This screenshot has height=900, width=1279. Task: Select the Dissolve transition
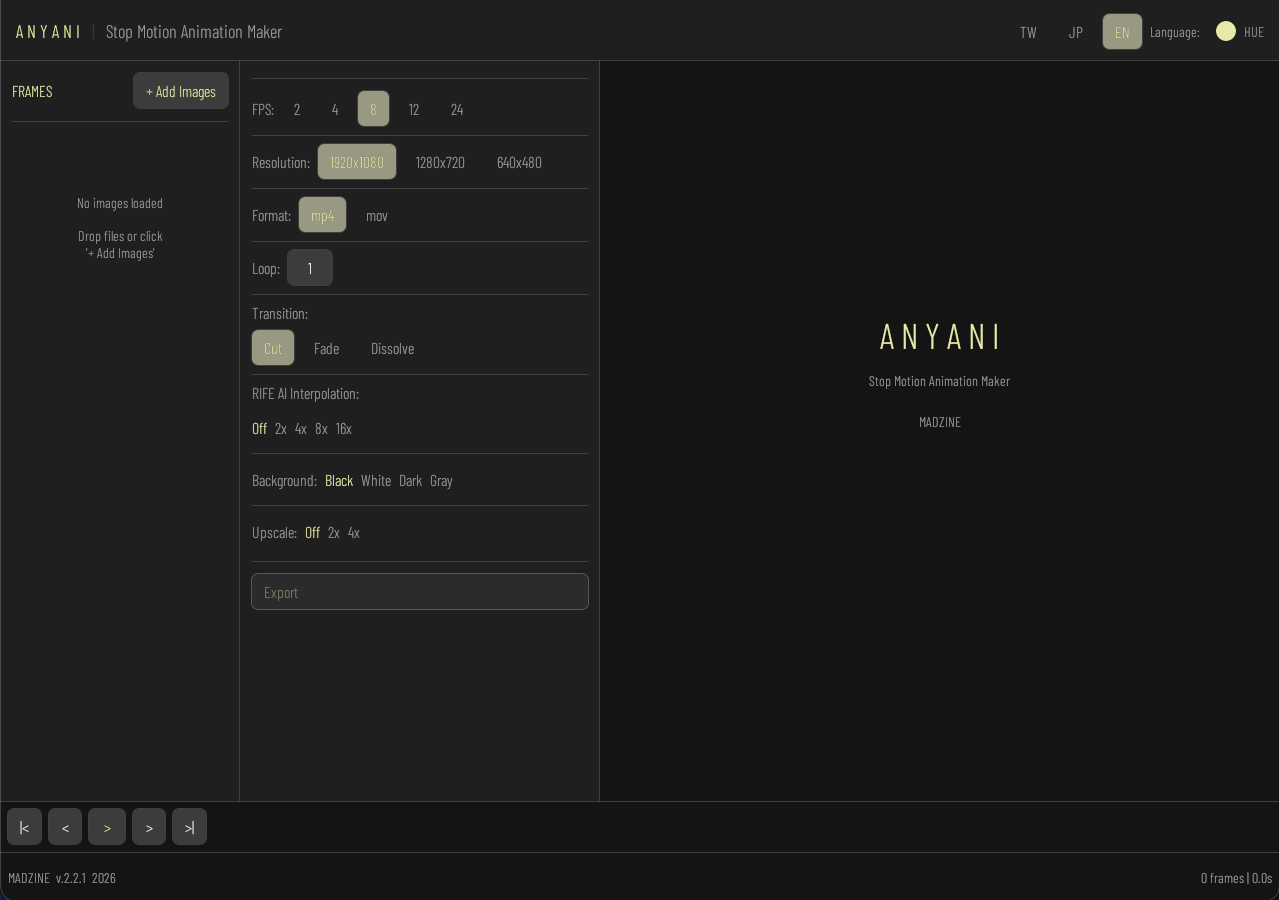coord(392,348)
